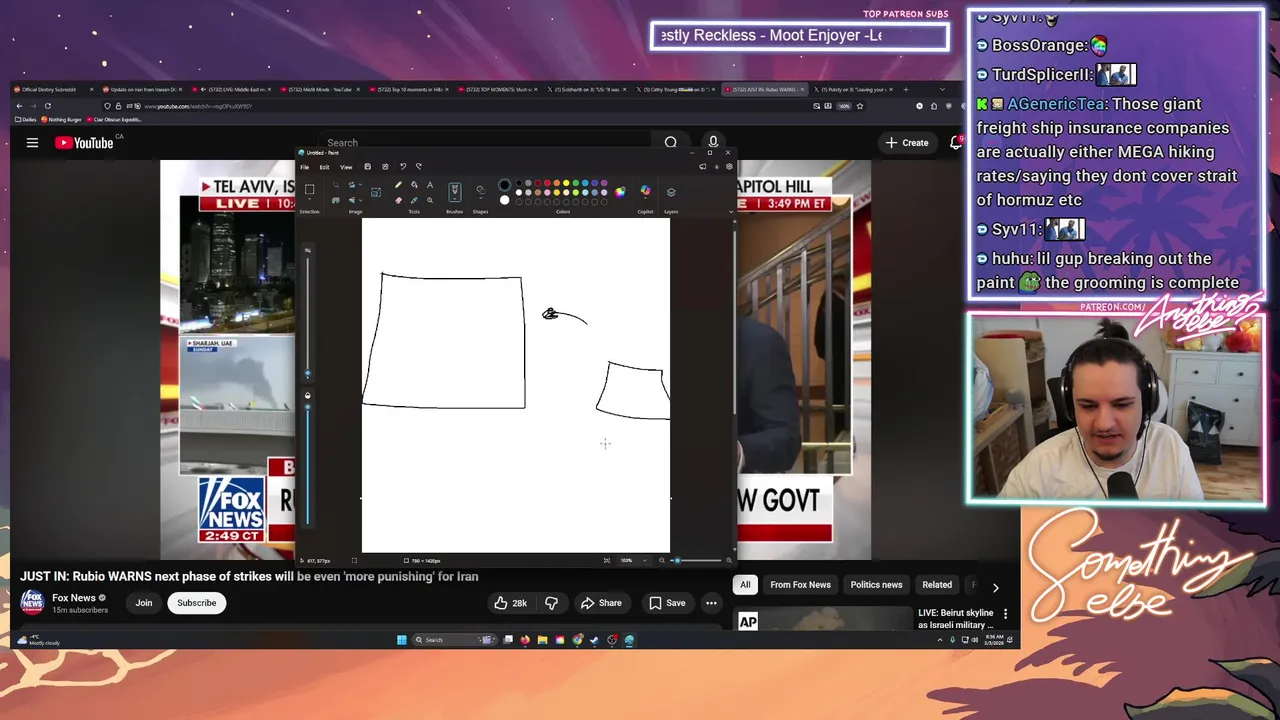Open the Shapes gallery in Paint
Image resolution: width=1280 pixels, height=720 pixels.
click(x=480, y=190)
